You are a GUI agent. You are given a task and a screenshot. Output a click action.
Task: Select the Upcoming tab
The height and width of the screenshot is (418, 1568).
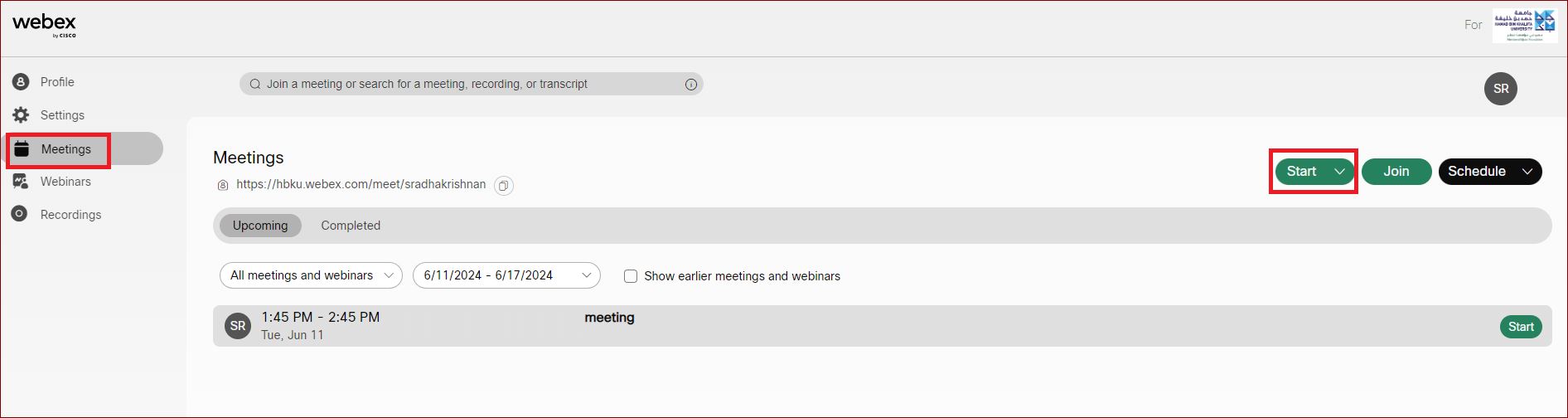click(x=260, y=226)
